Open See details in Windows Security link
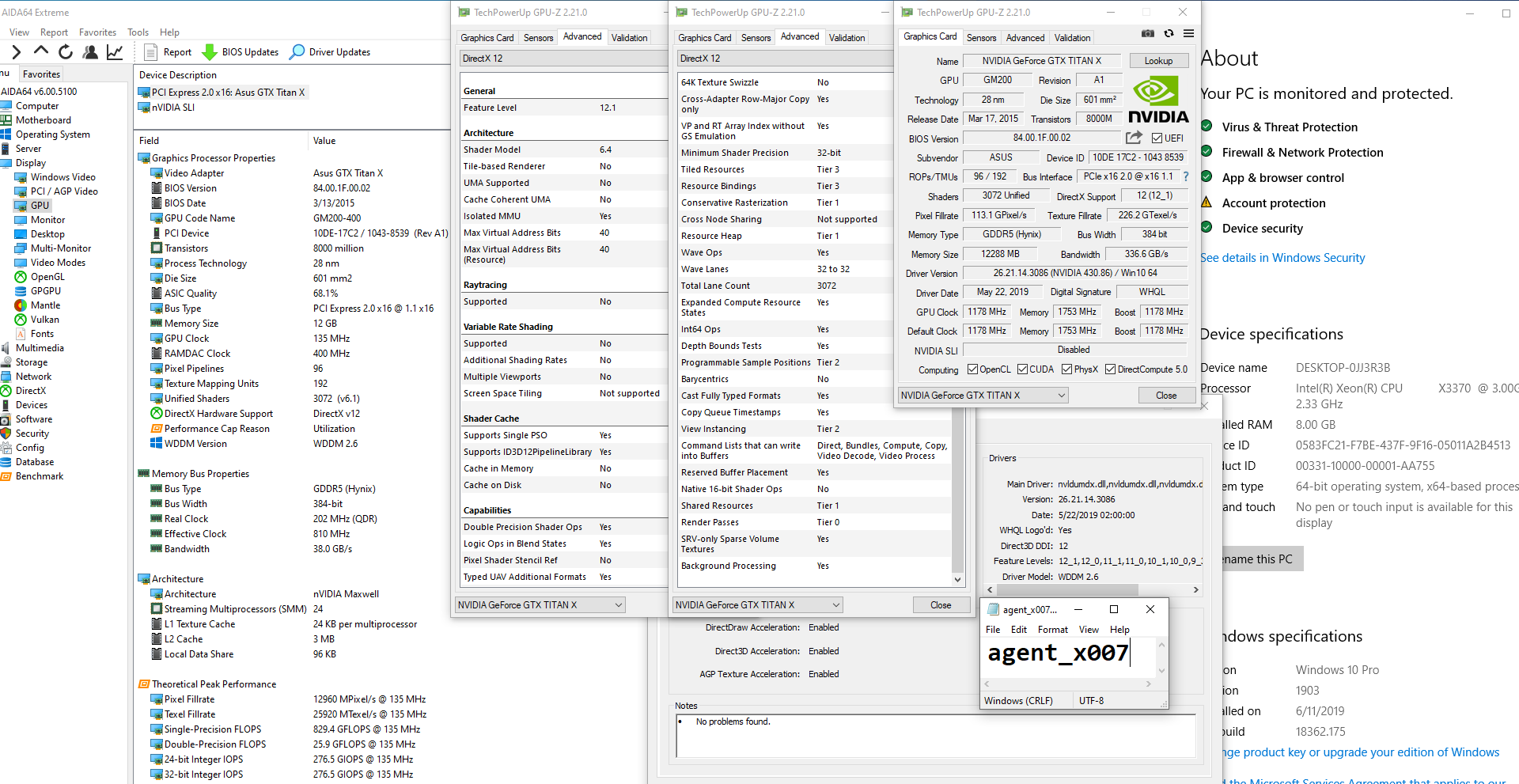The height and width of the screenshot is (784, 1519). (x=1282, y=258)
